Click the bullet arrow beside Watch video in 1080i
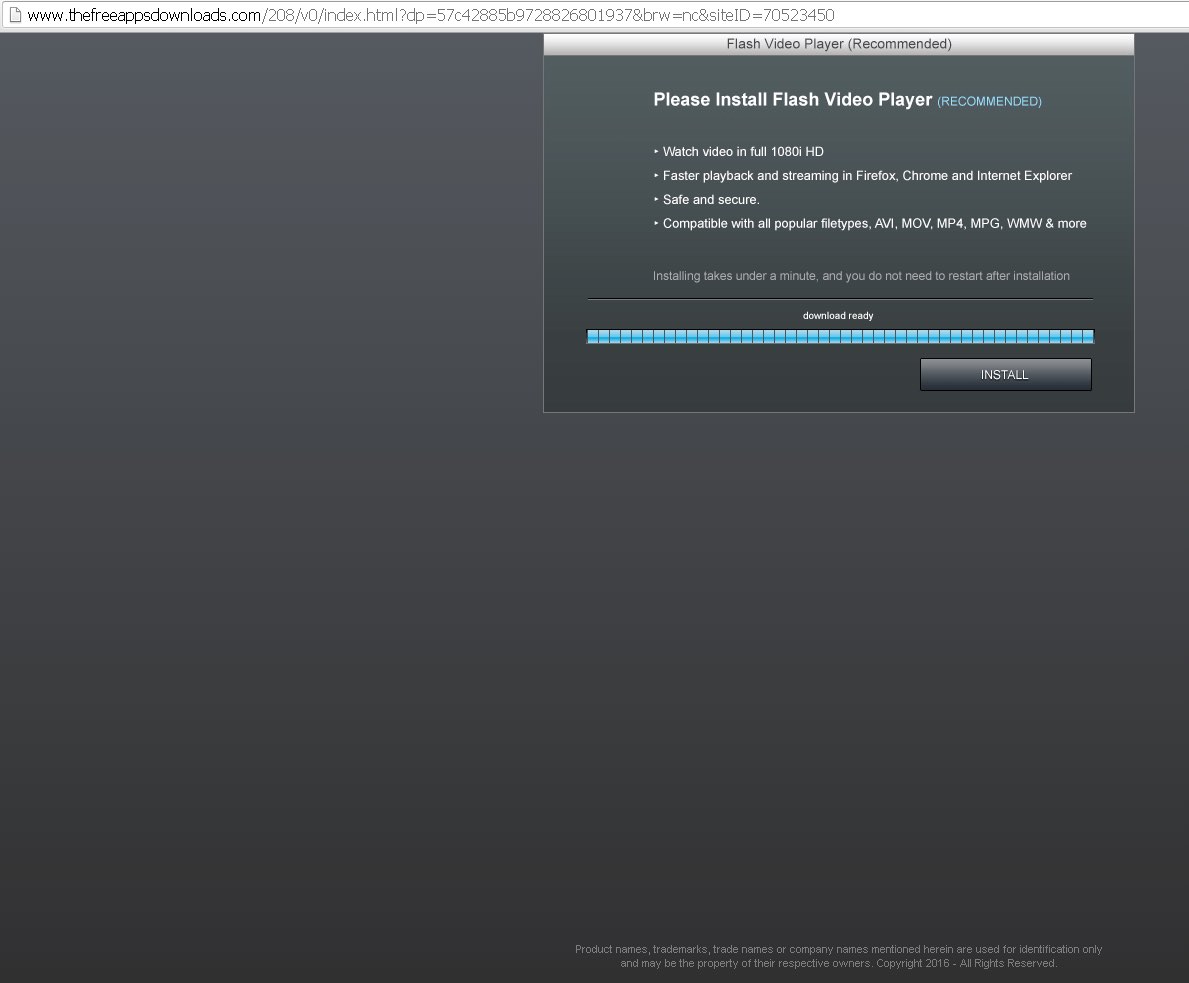The height and width of the screenshot is (983, 1189). (x=656, y=152)
